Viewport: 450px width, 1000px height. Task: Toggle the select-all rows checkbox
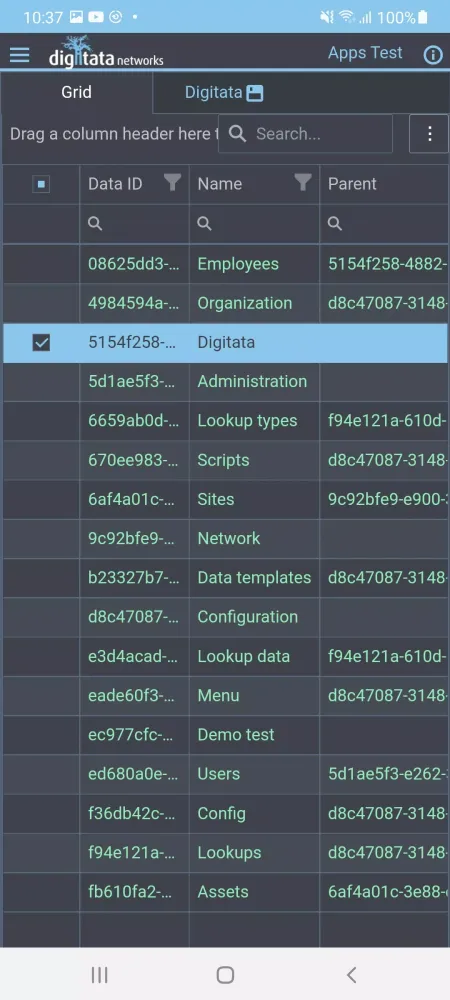(x=41, y=184)
